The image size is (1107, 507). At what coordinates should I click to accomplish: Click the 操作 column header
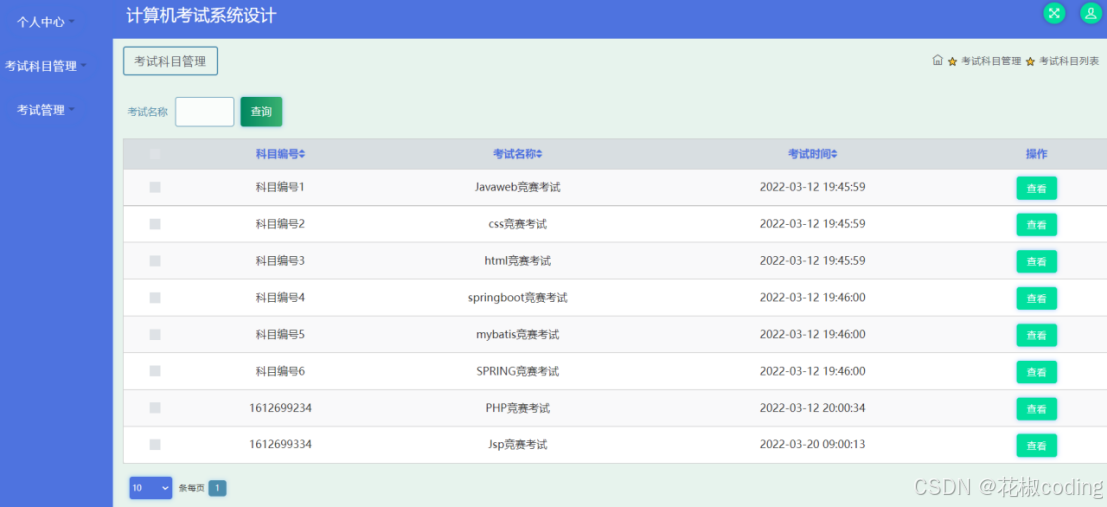coord(1036,154)
